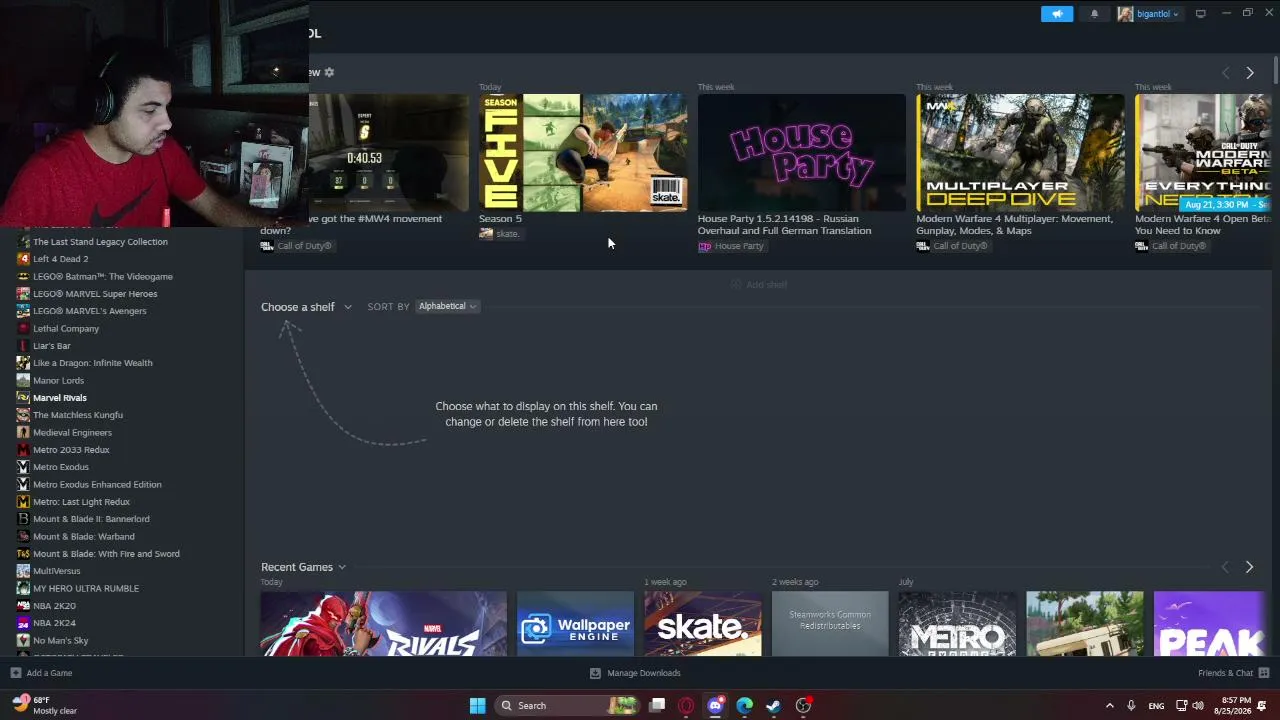Select LEGO Batman: The Videogame
The height and width of the screenshot is (720, 1280).
[x=103, y=277]
